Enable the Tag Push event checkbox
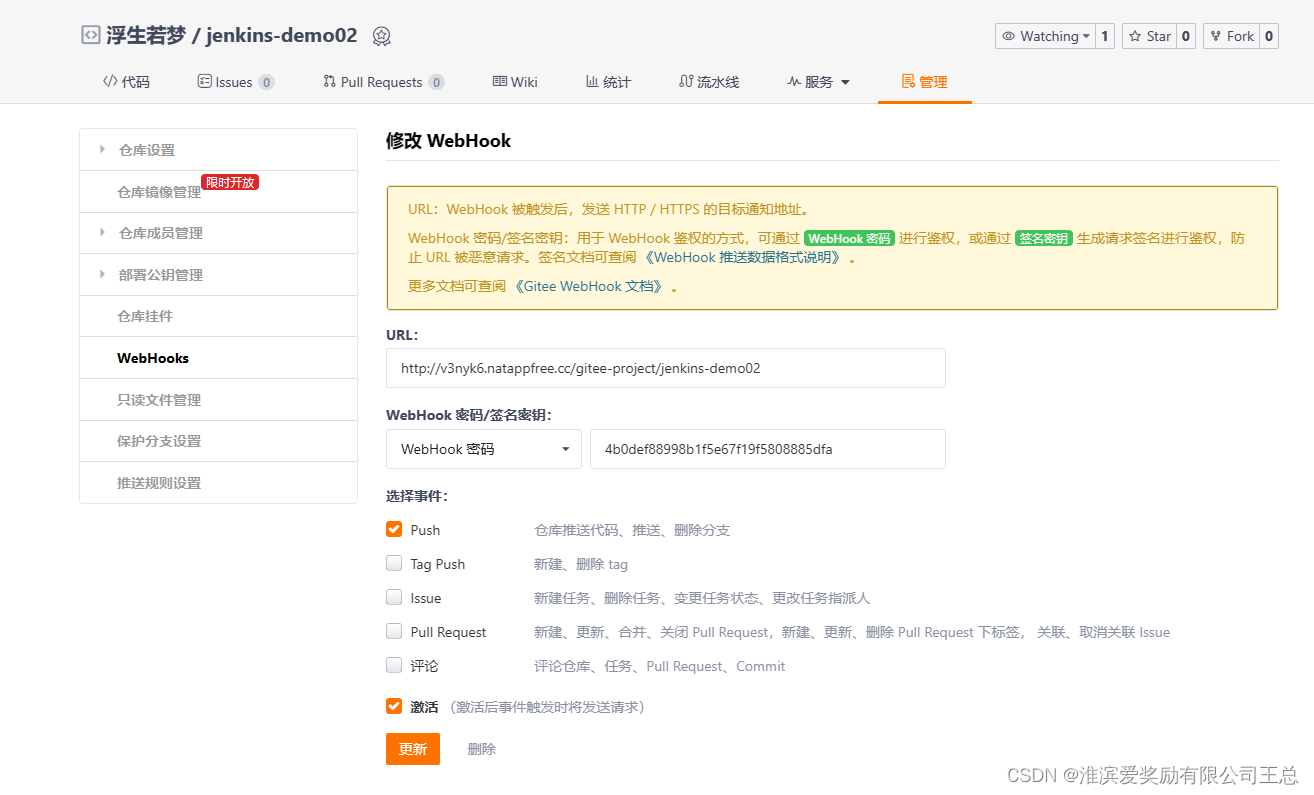Image resolution: width=1314 pixels, height=795 pixels. (x=394, y=563)
